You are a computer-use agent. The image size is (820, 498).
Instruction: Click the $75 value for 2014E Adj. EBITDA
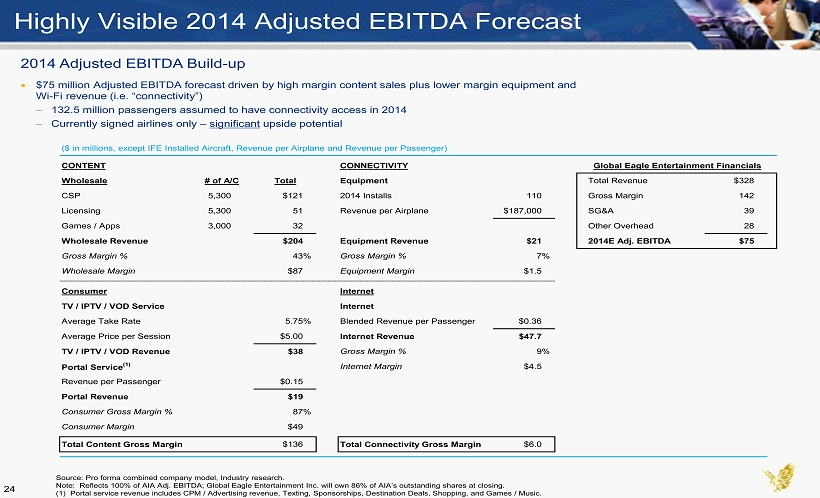click(x=746, y=241)
